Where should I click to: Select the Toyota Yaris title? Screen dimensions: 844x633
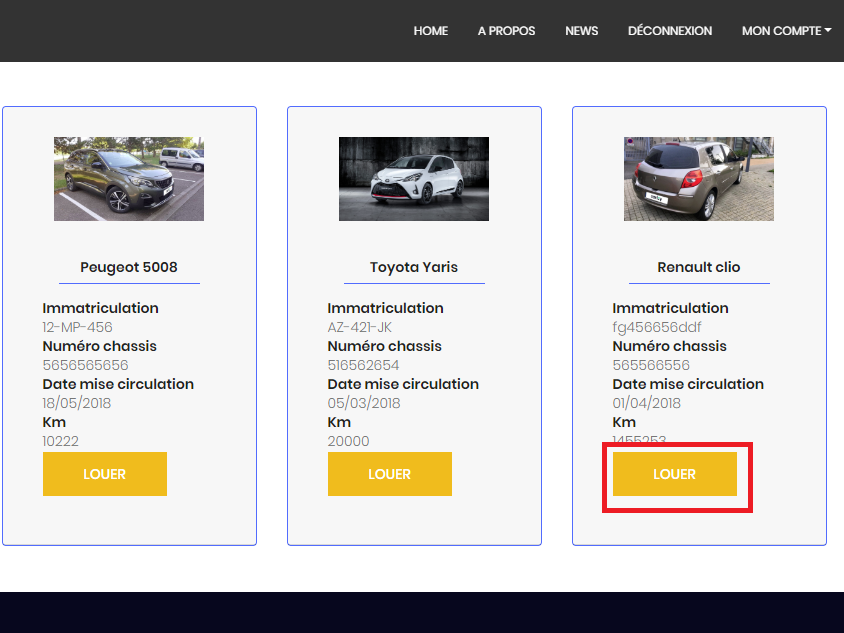point(414,267)
